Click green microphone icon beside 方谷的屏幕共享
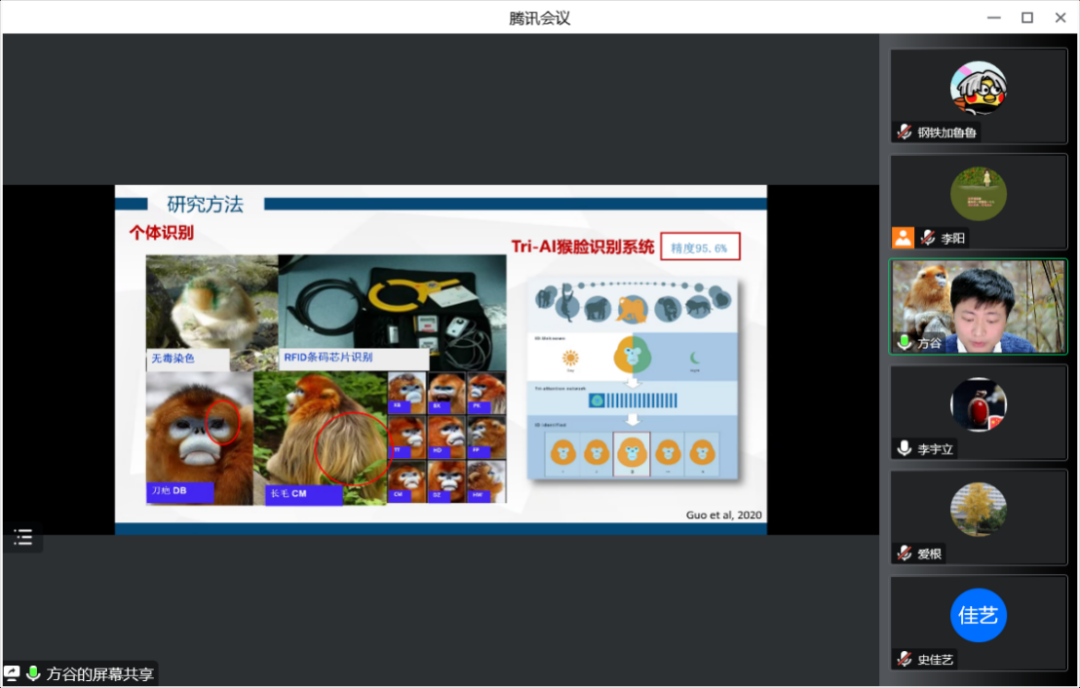 click(x=33, y=674)
